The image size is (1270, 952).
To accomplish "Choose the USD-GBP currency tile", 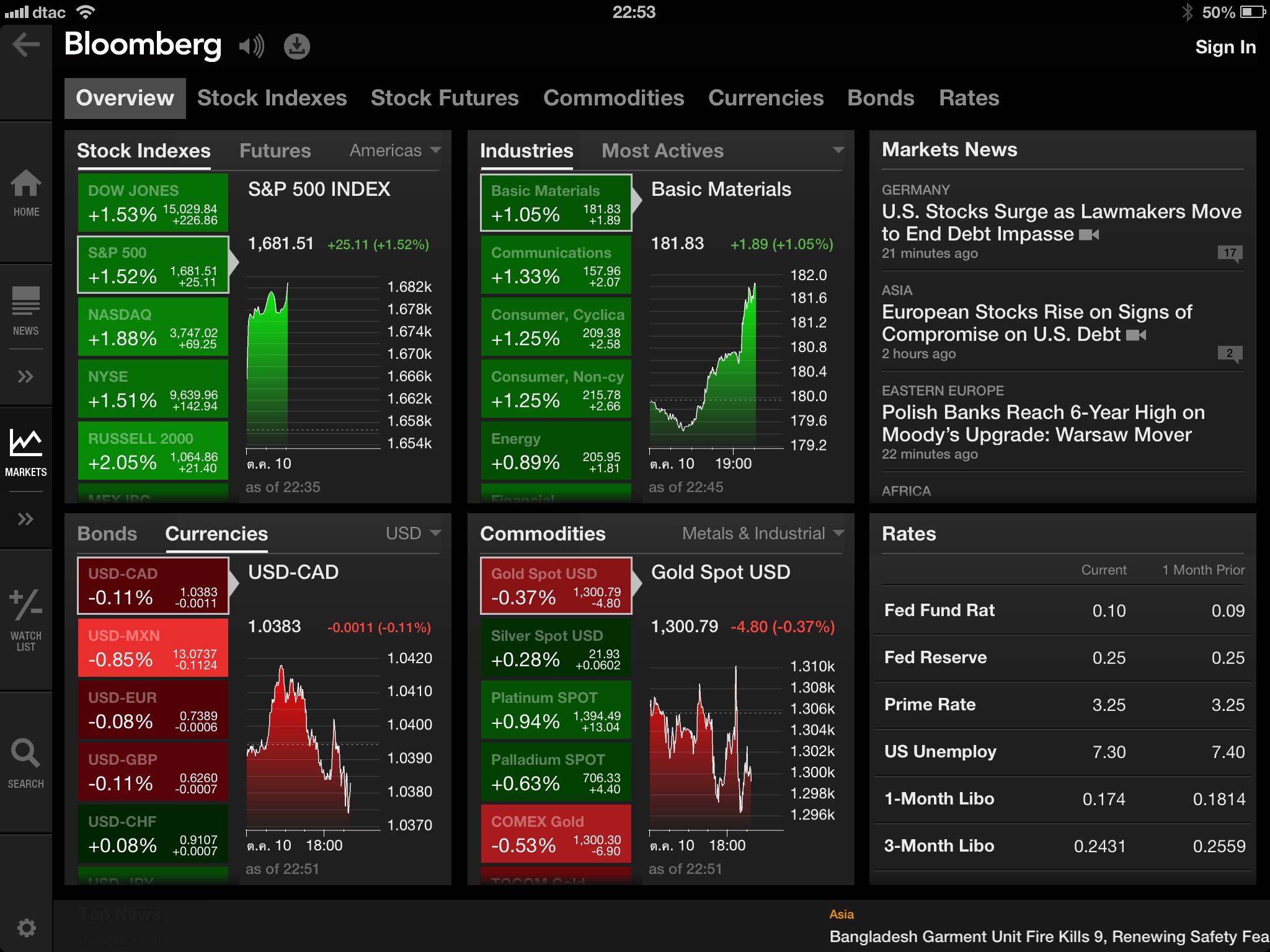I will pos(153,772).
